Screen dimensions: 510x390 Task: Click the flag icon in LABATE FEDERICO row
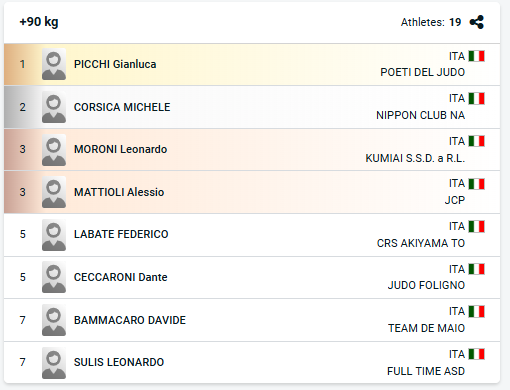pyautogui.click(x=476, y=227)
